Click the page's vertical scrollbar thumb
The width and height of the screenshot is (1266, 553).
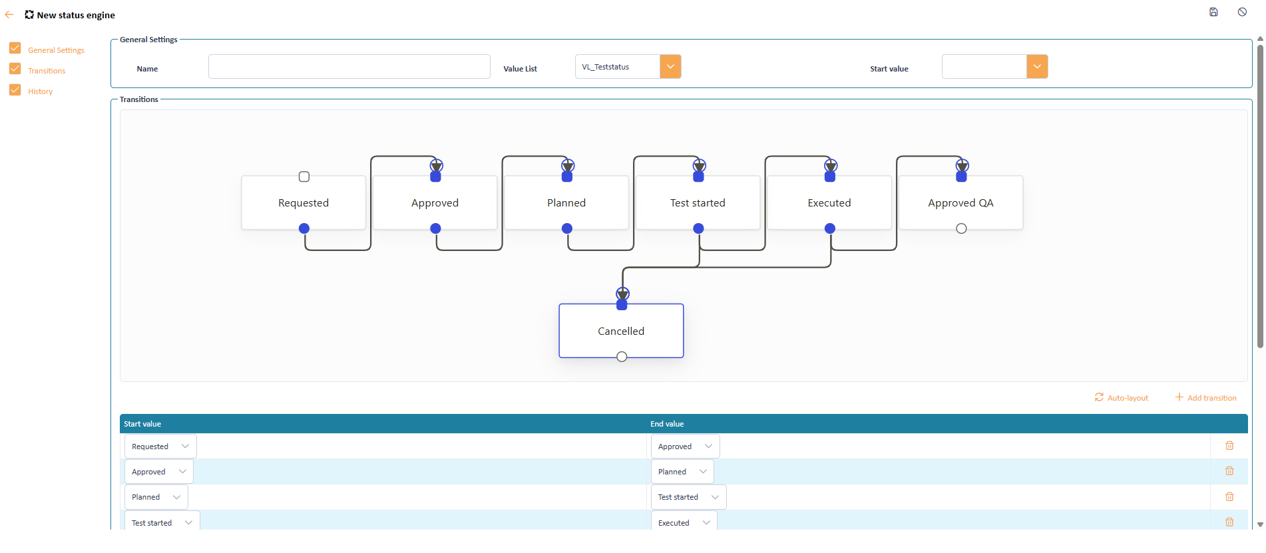click(1259, 195)
